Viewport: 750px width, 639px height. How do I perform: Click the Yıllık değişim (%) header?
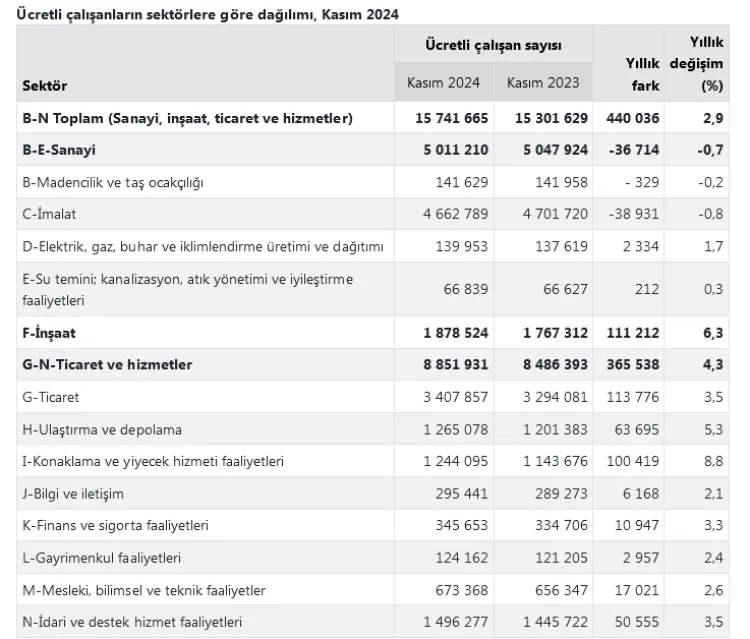[x=696, y=64]
